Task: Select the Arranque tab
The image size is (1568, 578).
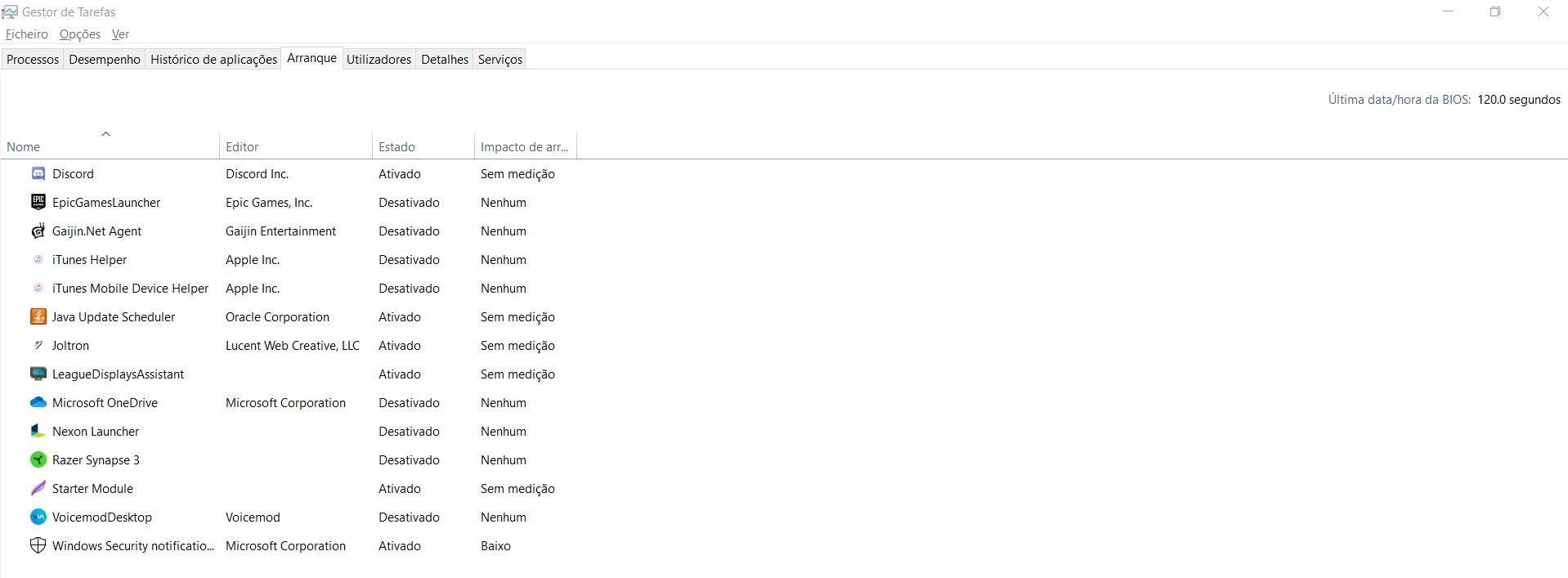Action: [x=311, y=58]
